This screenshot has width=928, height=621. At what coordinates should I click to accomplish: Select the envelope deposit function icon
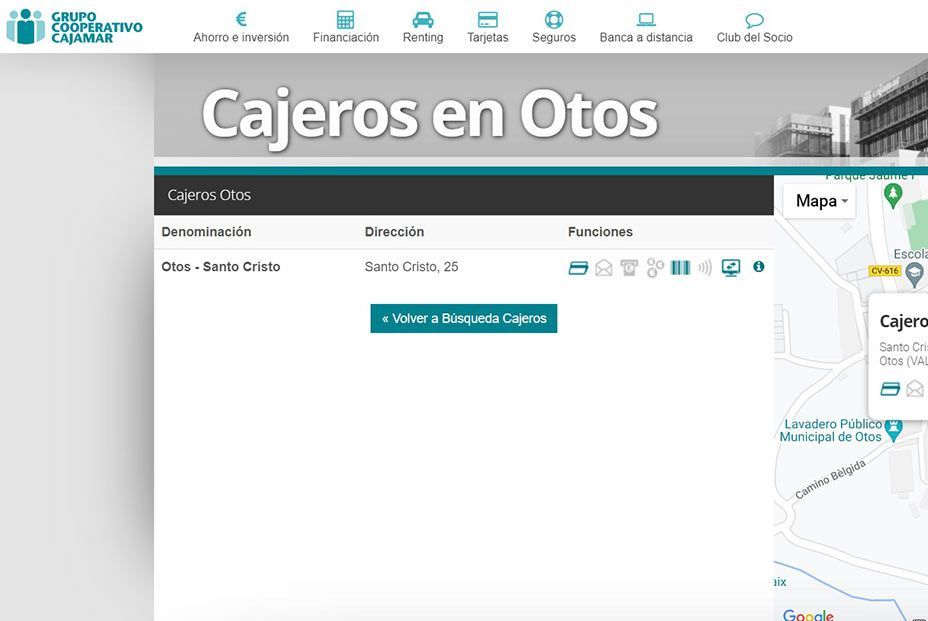click(x=604, y=267)
